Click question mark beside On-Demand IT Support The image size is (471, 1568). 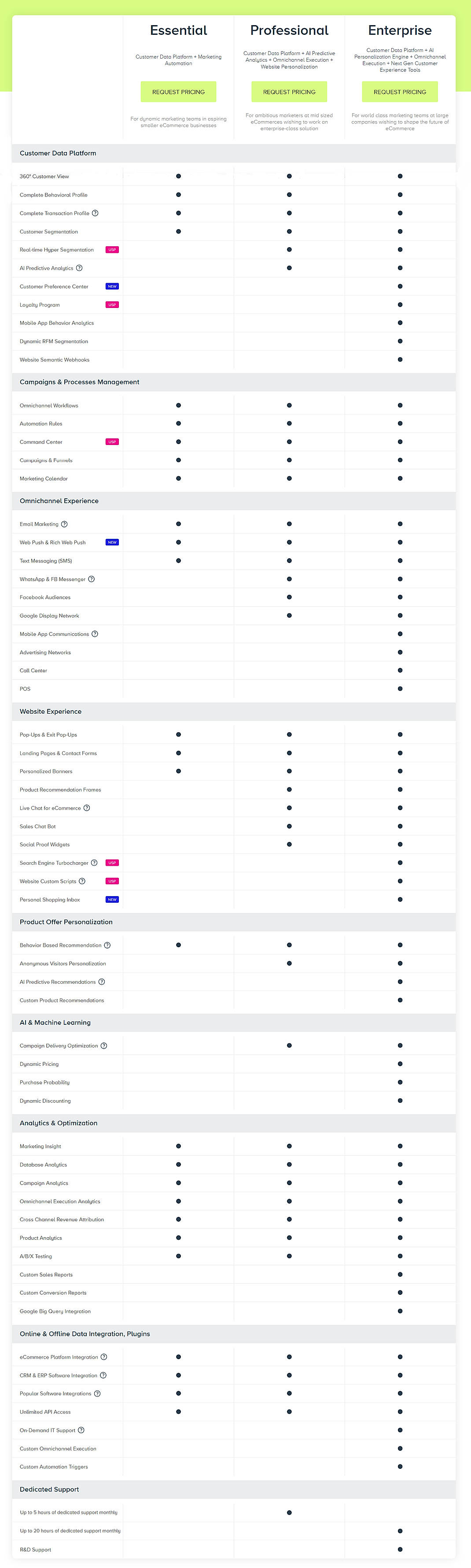[x=81, y=1430]
